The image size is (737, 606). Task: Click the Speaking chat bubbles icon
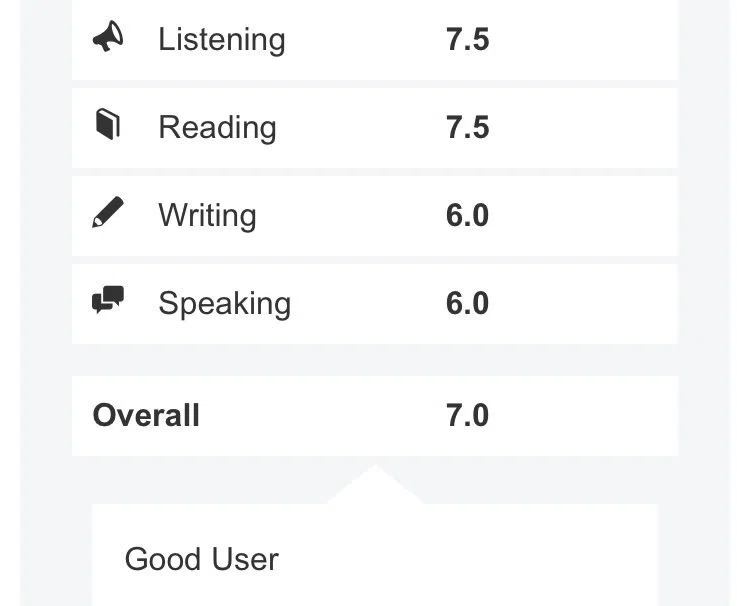tap(108, 299)
